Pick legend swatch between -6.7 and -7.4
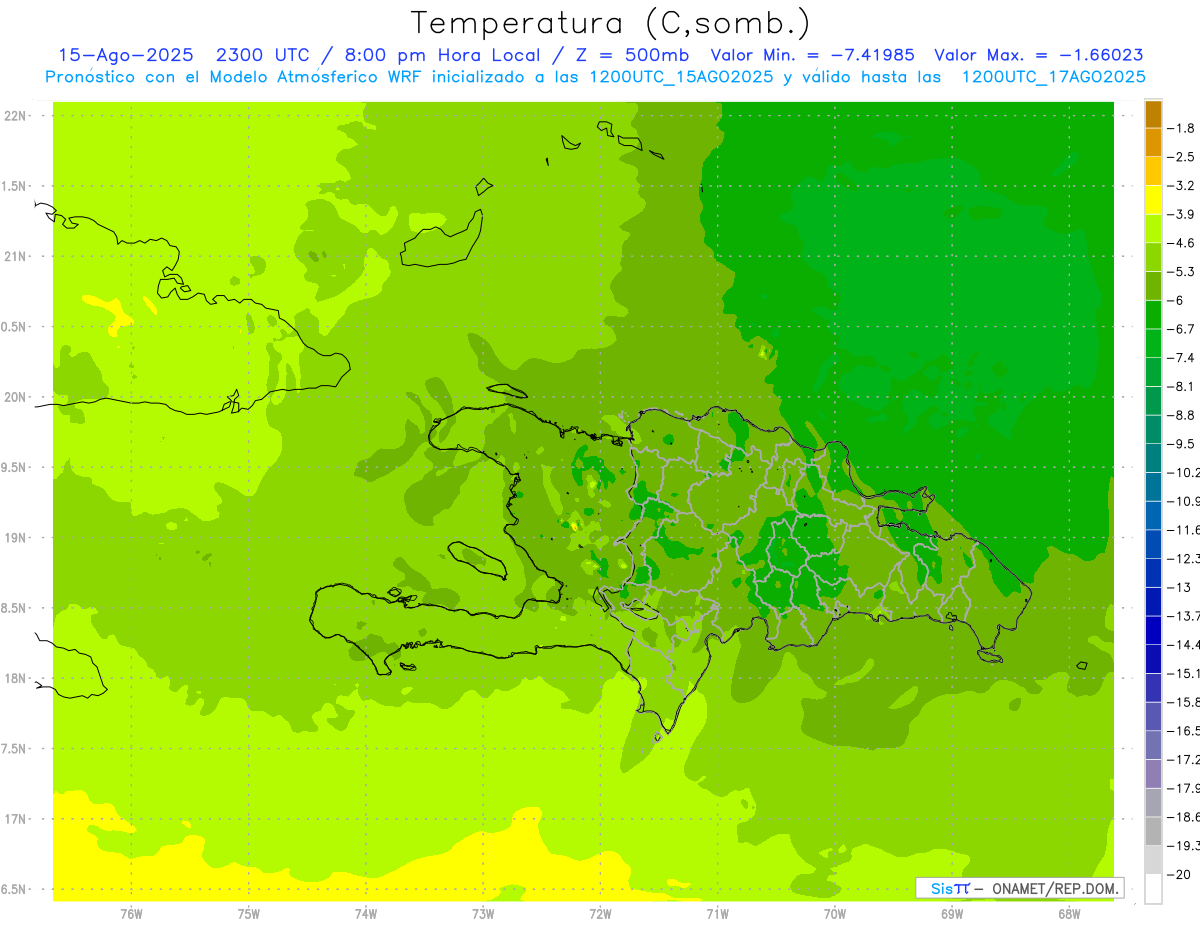 coord(1153,343)
